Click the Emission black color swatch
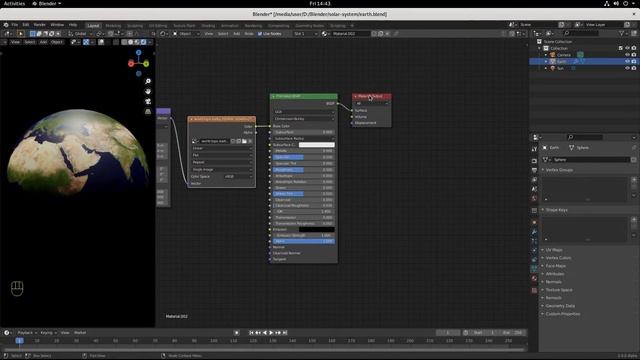This screenshot has width=640, height=360. [317, 229]
